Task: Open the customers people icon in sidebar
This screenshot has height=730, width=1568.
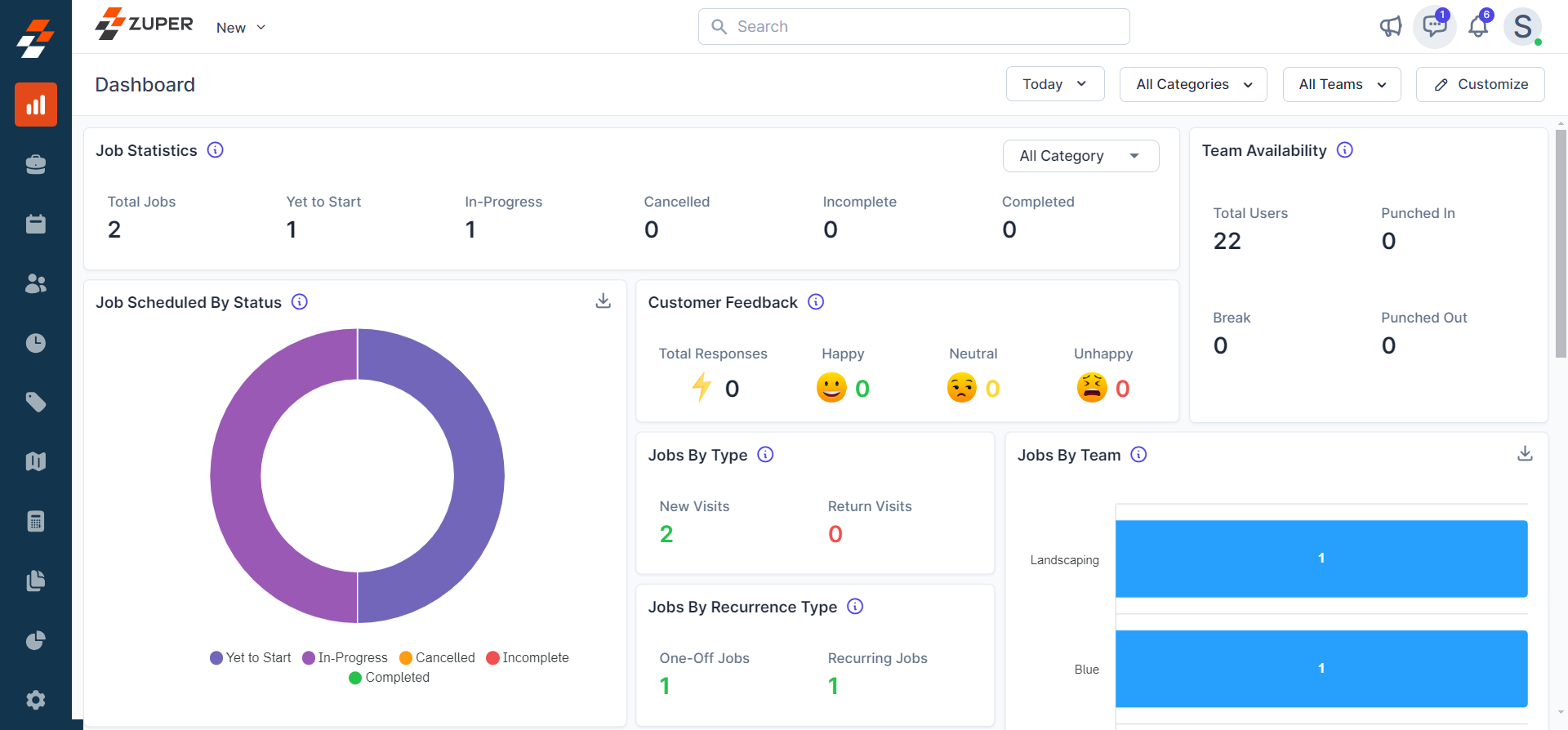Action: tap(35, 283)
